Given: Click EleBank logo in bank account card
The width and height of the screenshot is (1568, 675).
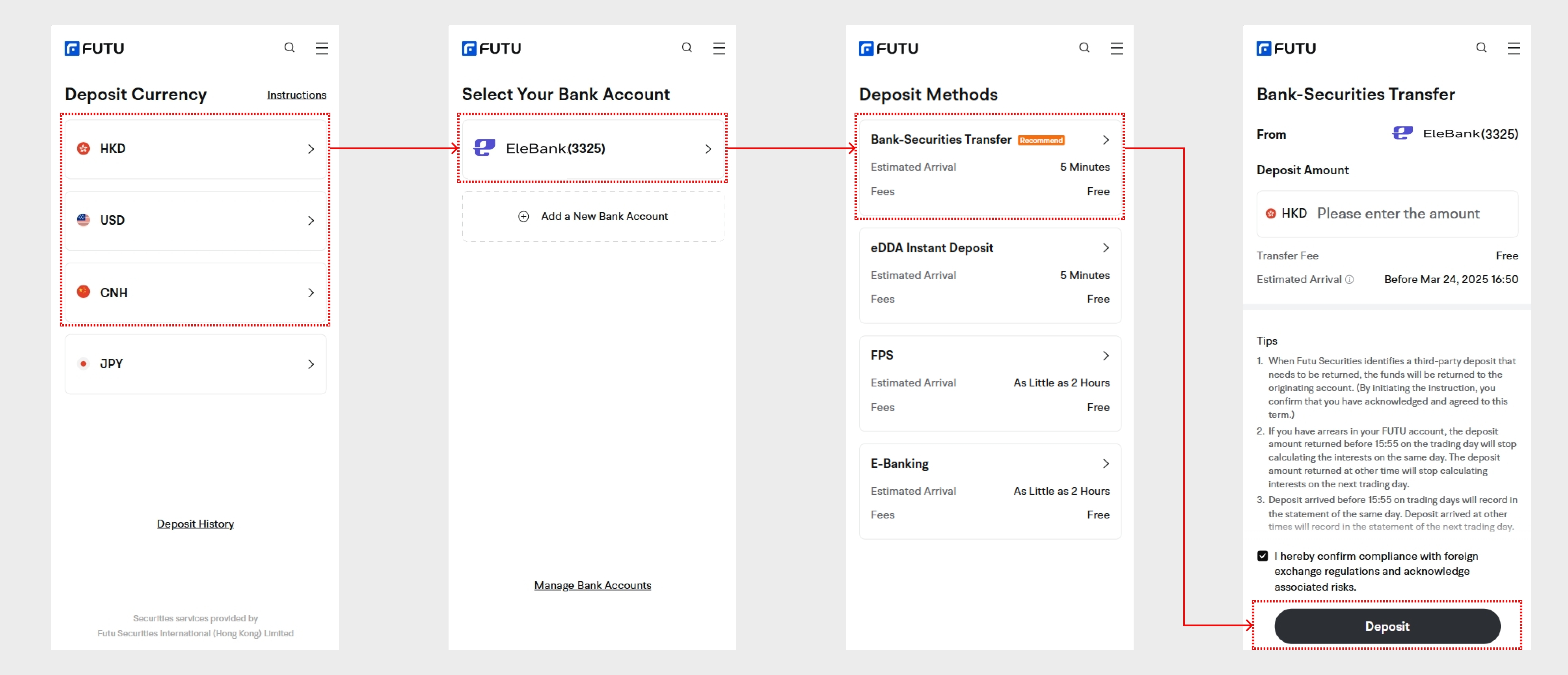Looking at the screenshot, I should click(x=484, y=148).
